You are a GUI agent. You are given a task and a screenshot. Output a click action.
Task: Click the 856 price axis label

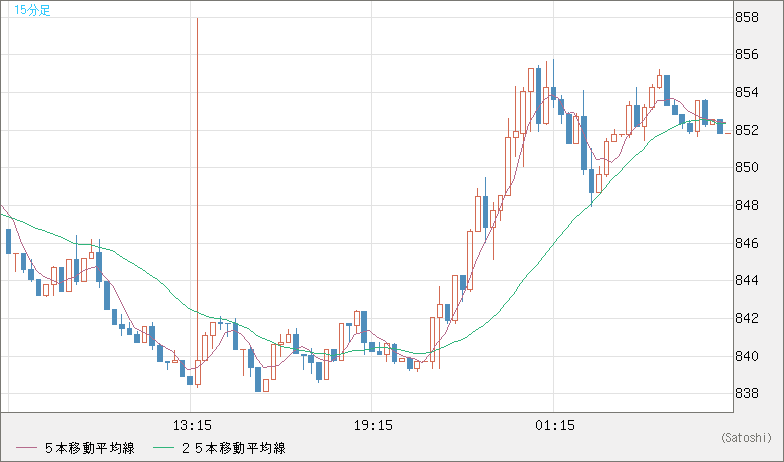[x=746, y=54]
